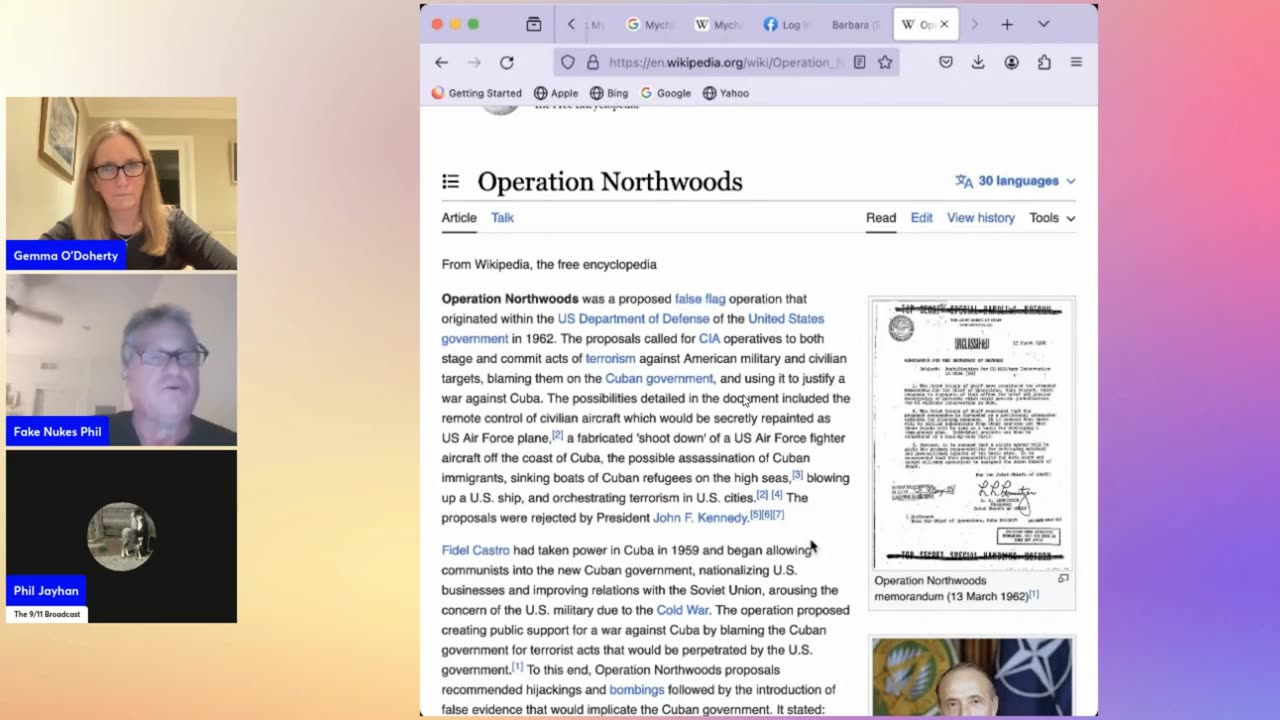This screenshot has width=1280, height=720.
Task: Open the Apple bookmark
Action: [556, 93]
